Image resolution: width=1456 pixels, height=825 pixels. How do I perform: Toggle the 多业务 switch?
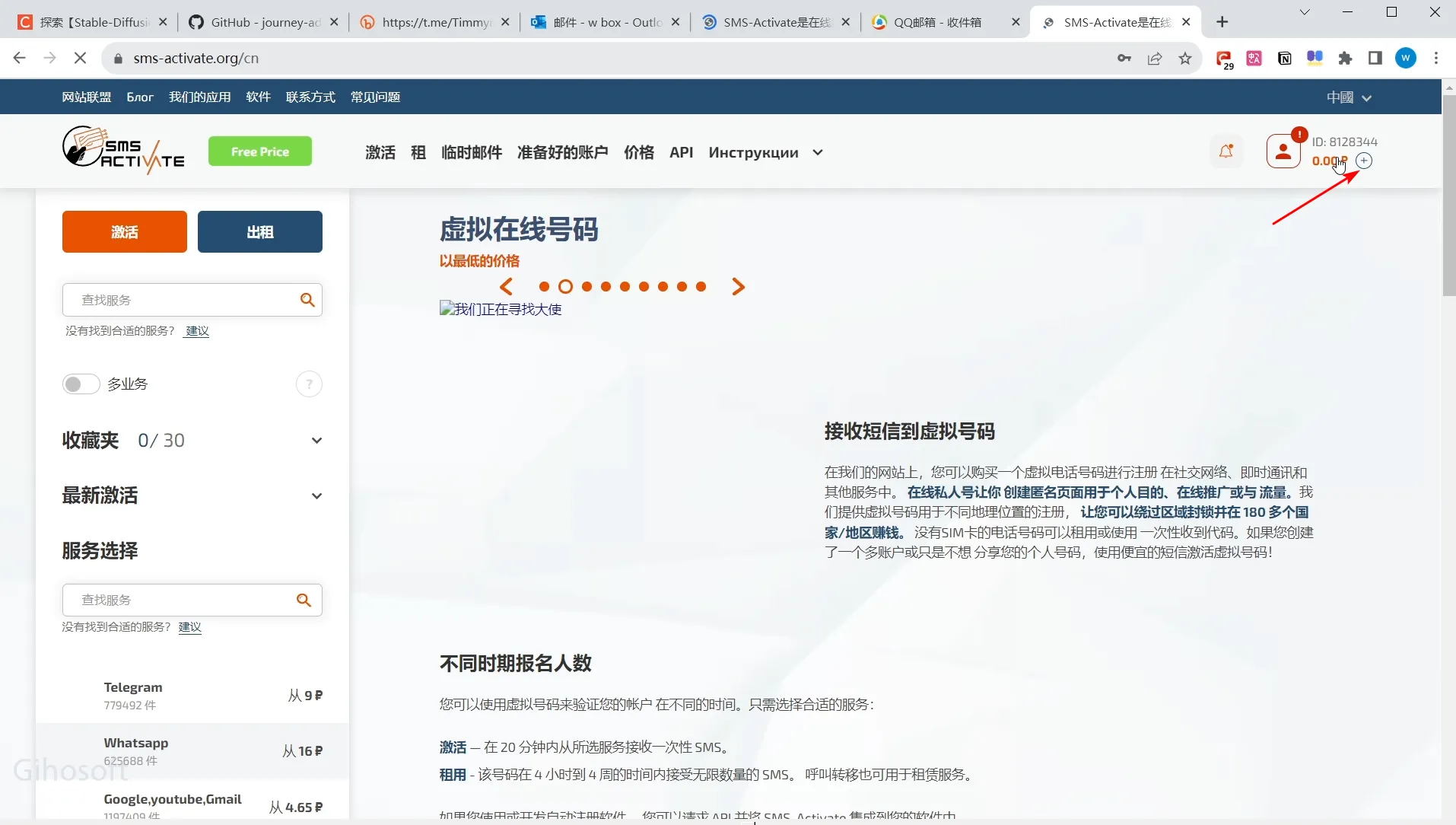[81, 384]
